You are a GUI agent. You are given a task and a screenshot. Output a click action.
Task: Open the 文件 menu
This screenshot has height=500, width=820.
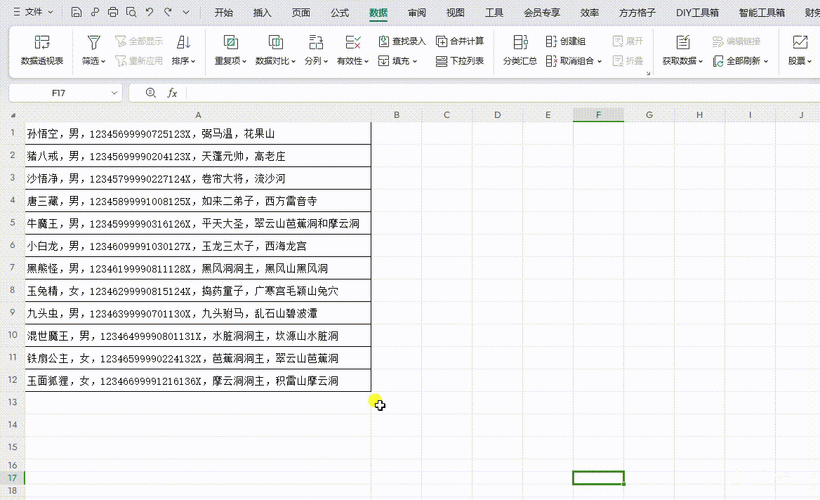click(x=33, y=12)
